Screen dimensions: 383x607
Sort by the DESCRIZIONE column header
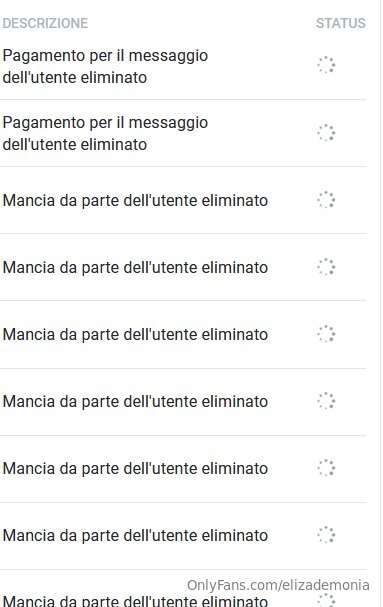point(45,23)
